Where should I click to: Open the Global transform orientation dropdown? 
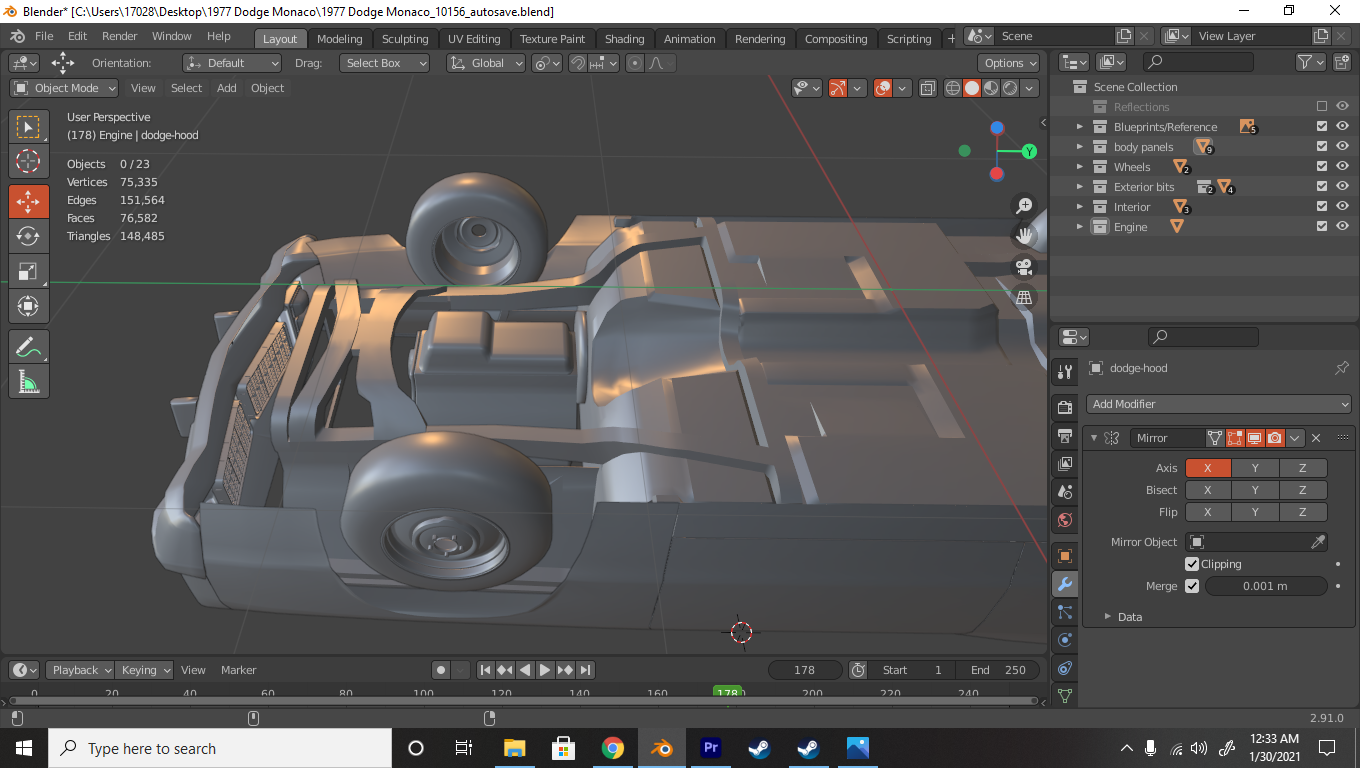pos(486,63)
